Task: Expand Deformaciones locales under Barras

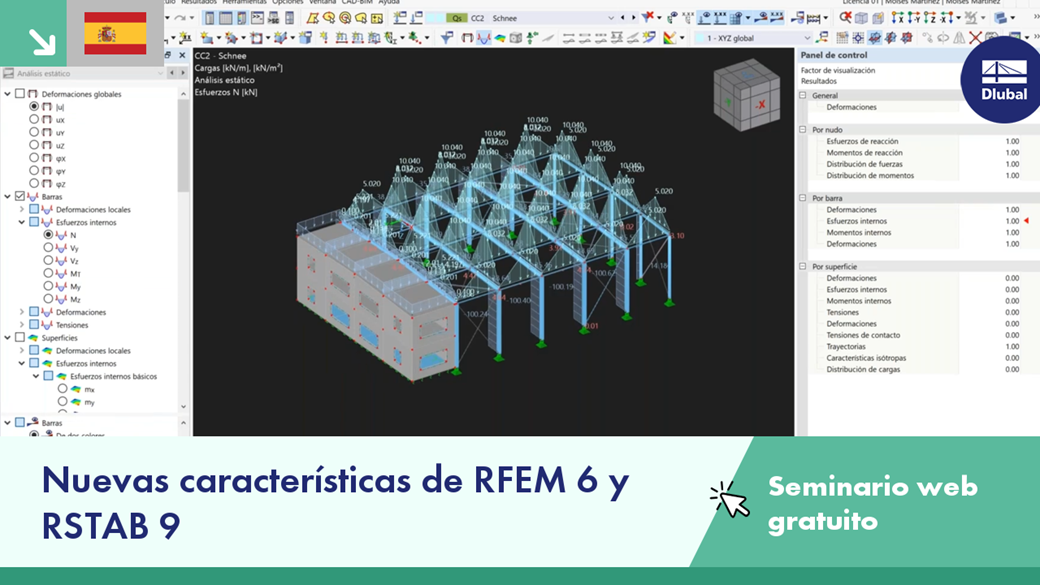Action: tap(21, 209)
